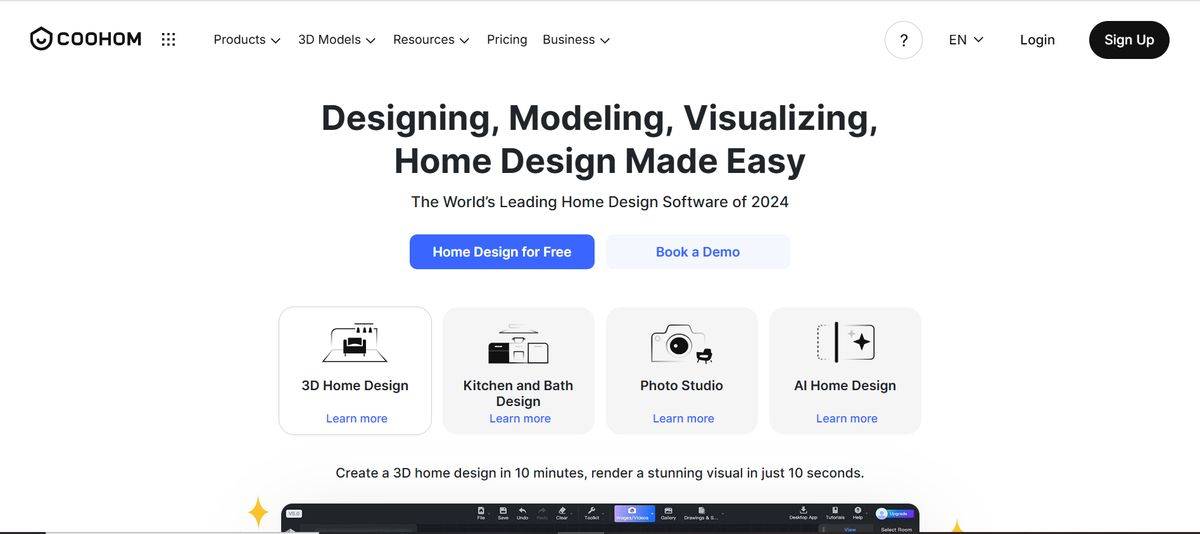The height and width of the screenshot is (534, 1200).
Task: Click the Photo Studio camera icon
Action: click(x=681, y=343)
